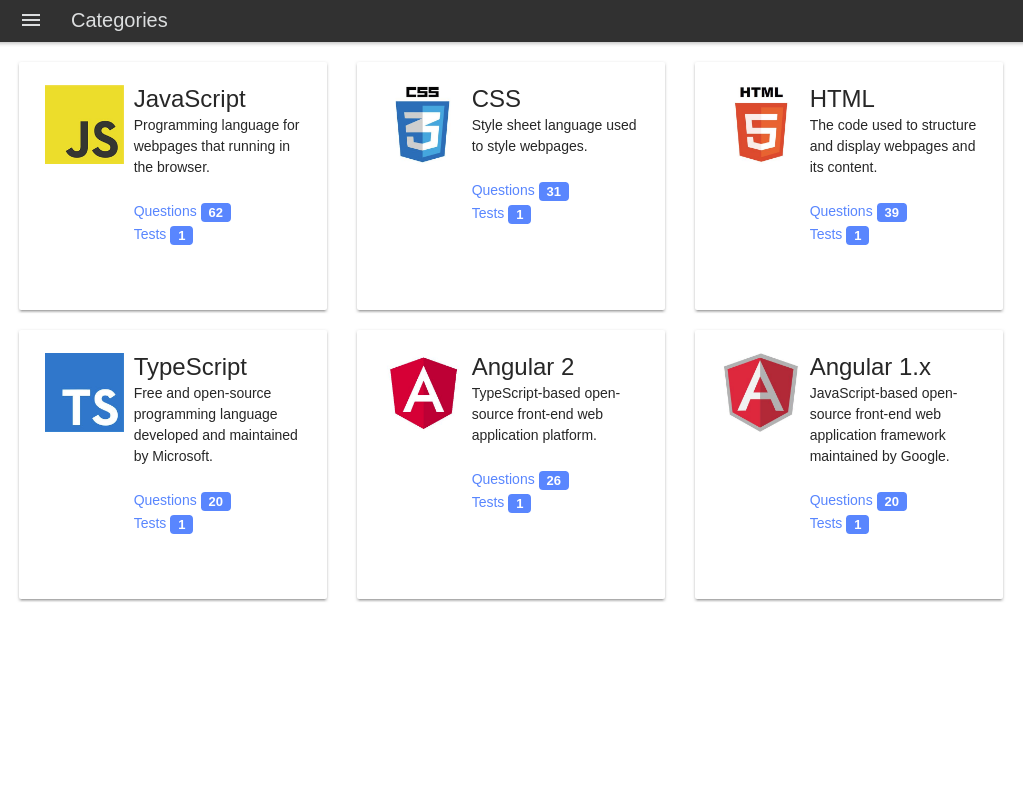Click the CSS tests badge 1
Screen dimensions: 1023x794
[519, 215]
